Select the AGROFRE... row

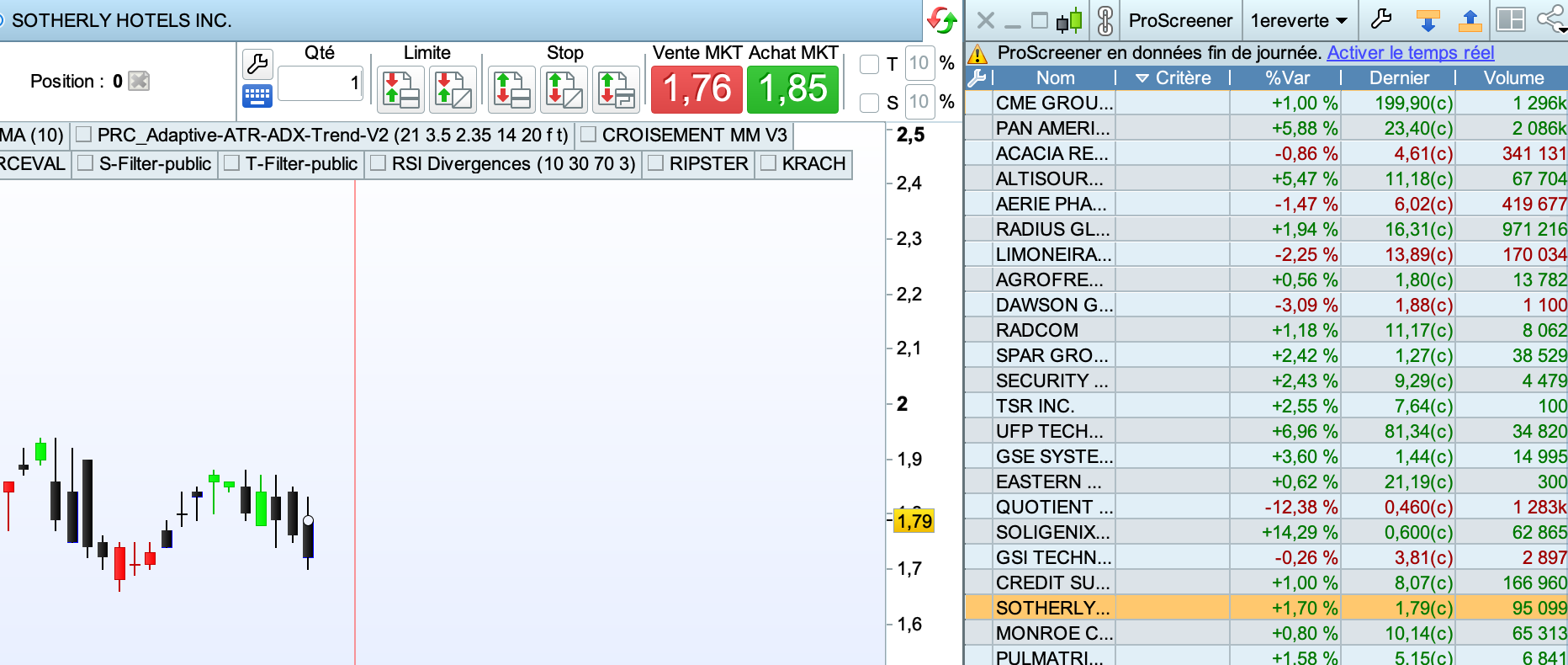1266,279
